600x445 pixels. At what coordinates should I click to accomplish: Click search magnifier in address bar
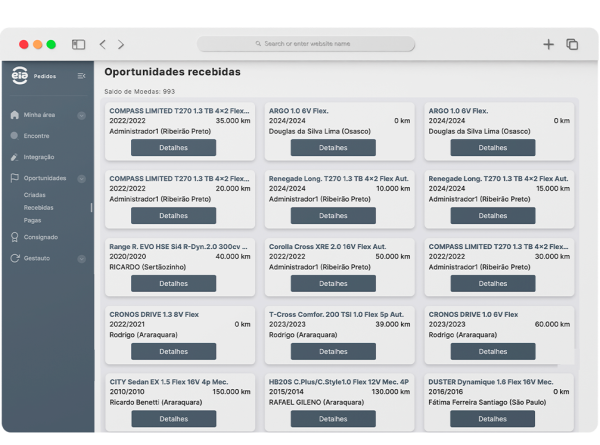(x=258, y=44)
